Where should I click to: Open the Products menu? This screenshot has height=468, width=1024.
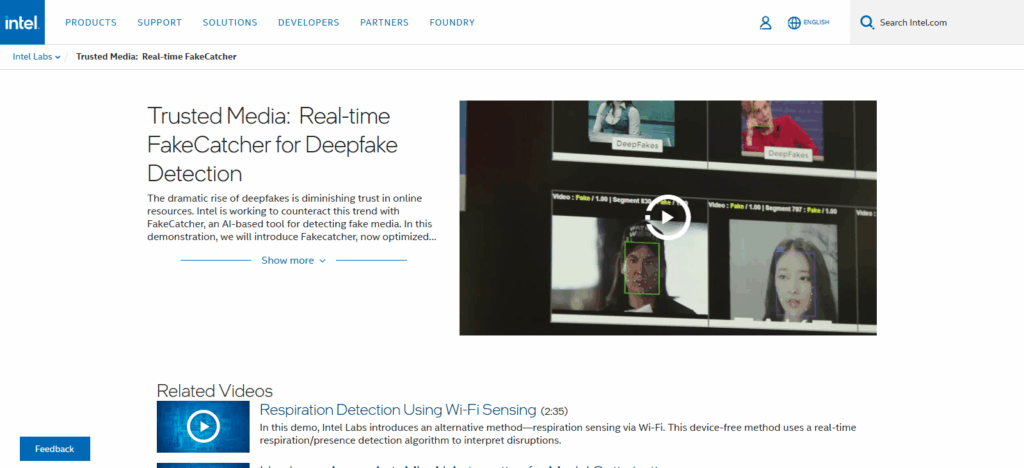point(91,22)
